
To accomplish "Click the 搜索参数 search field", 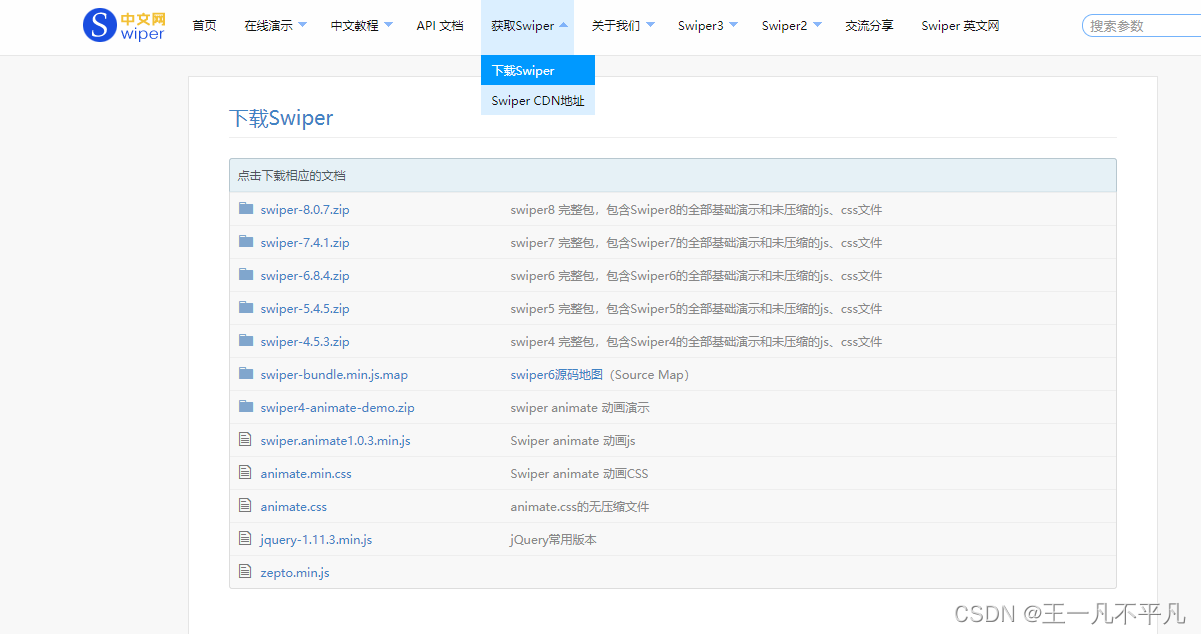I will tap(1141, 26).
